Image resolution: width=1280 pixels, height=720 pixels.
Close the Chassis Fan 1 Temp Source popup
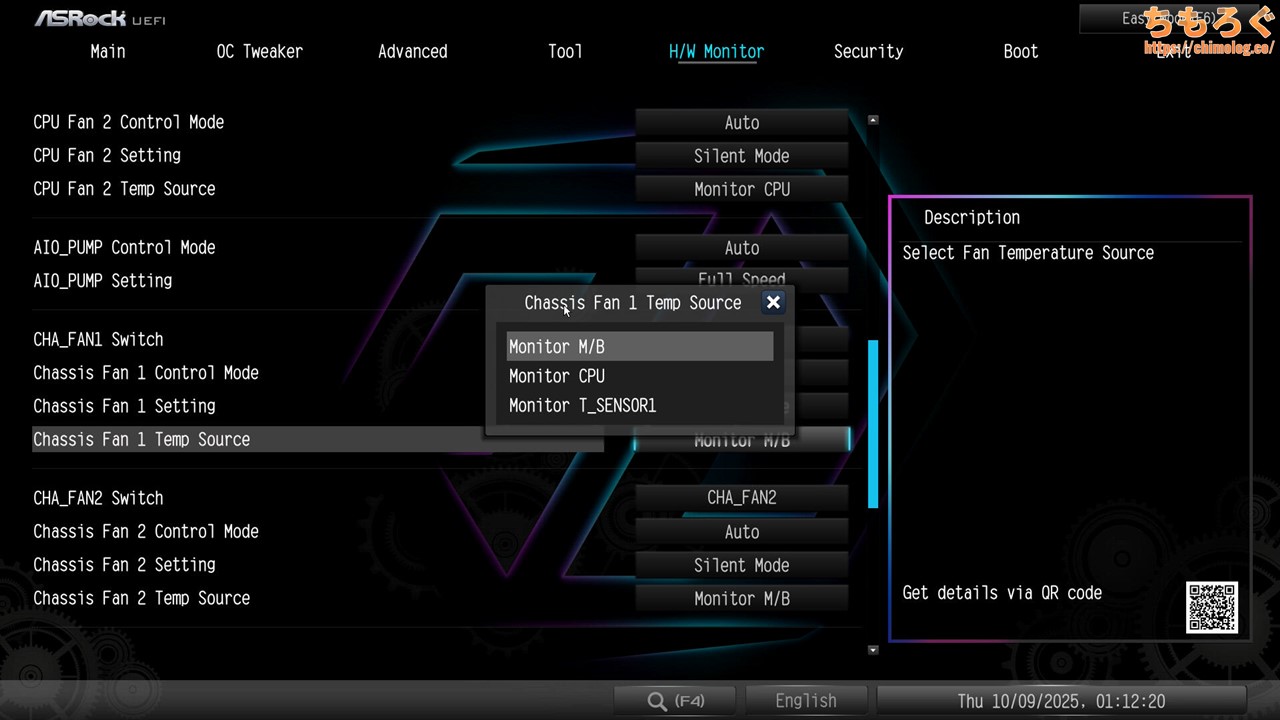coord(773,303)
